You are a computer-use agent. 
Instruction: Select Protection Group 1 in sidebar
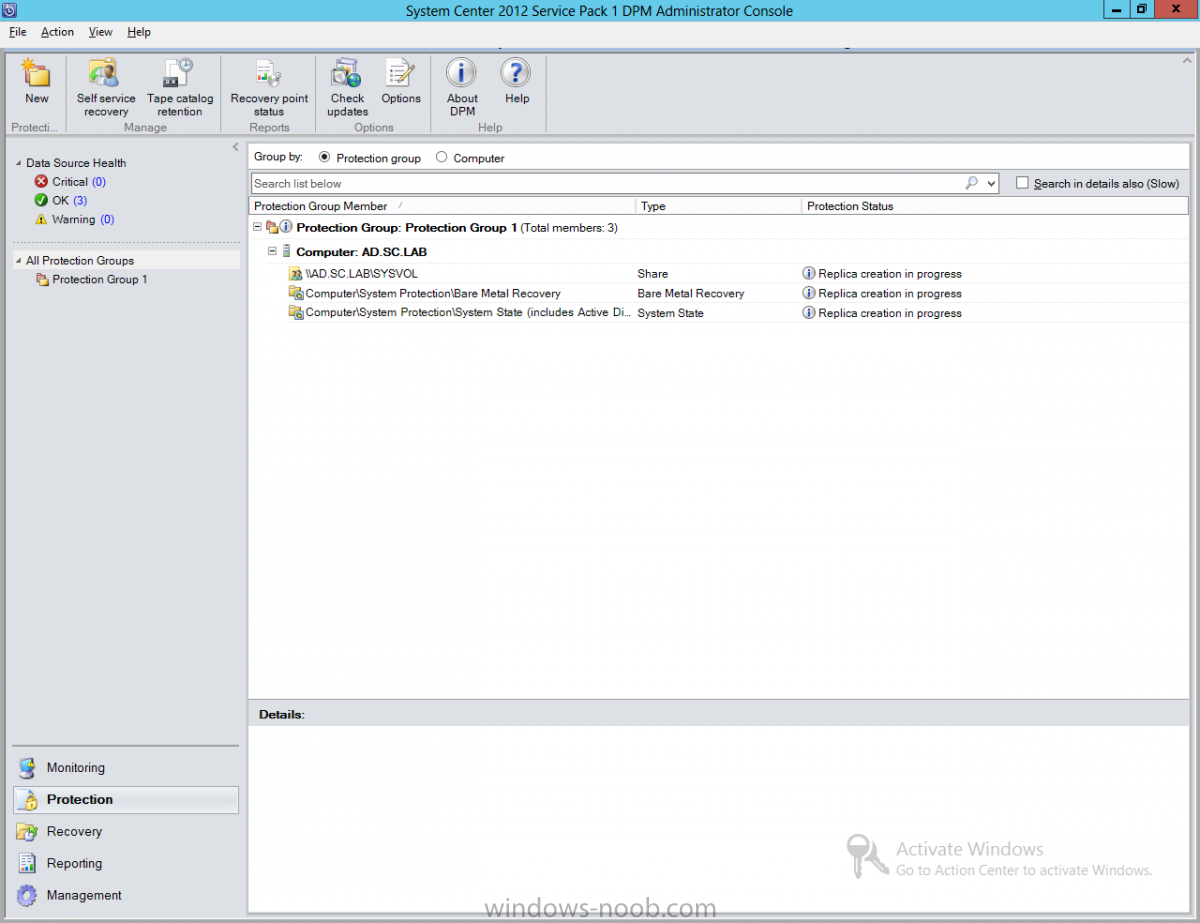coord(100,280)
